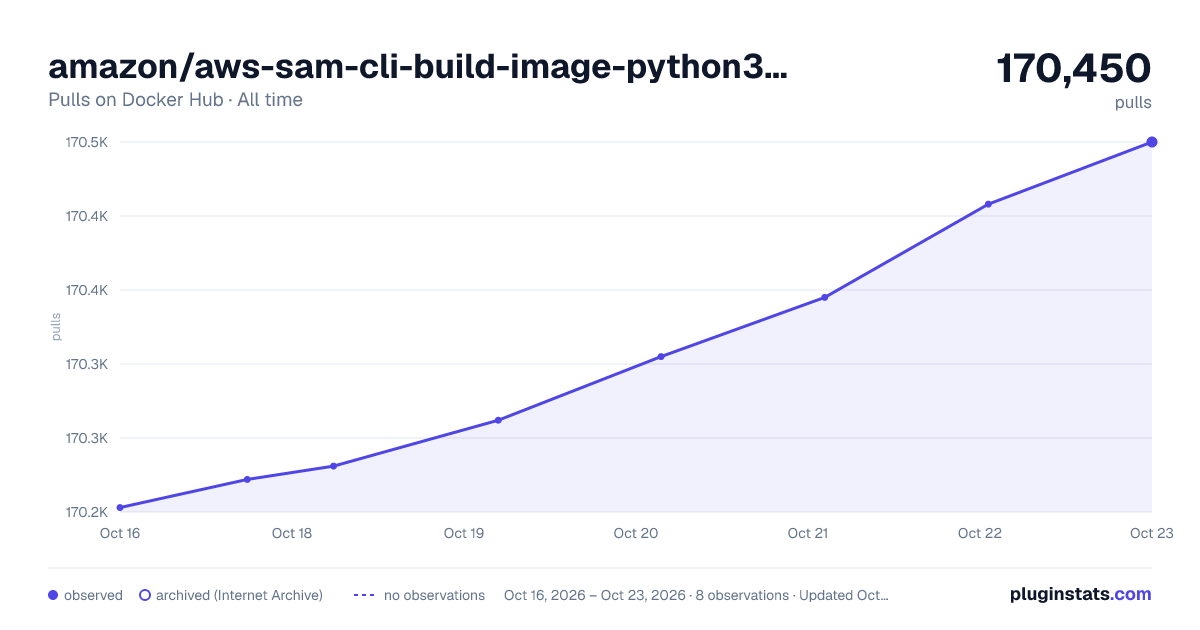Screen dimensions: 1200x630
Task: Click the 'observed' legend dot
Action: pyautogui.click(x=53, y=595)
